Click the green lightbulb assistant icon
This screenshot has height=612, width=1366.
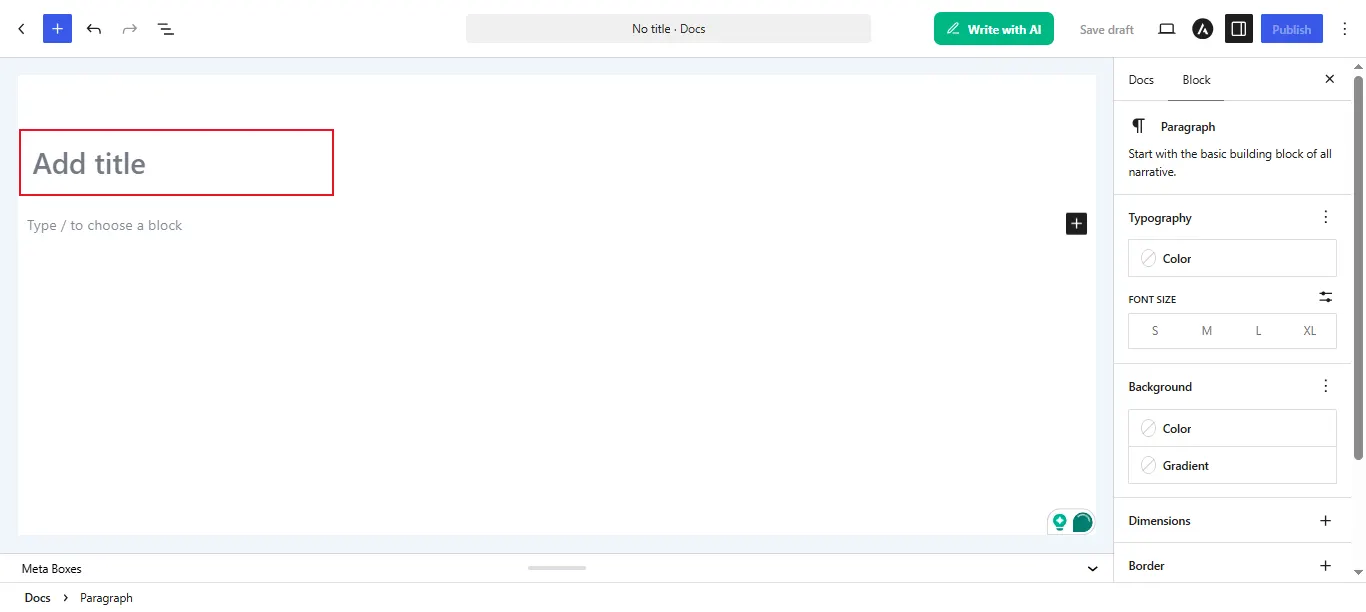(x=1060, y=522)
